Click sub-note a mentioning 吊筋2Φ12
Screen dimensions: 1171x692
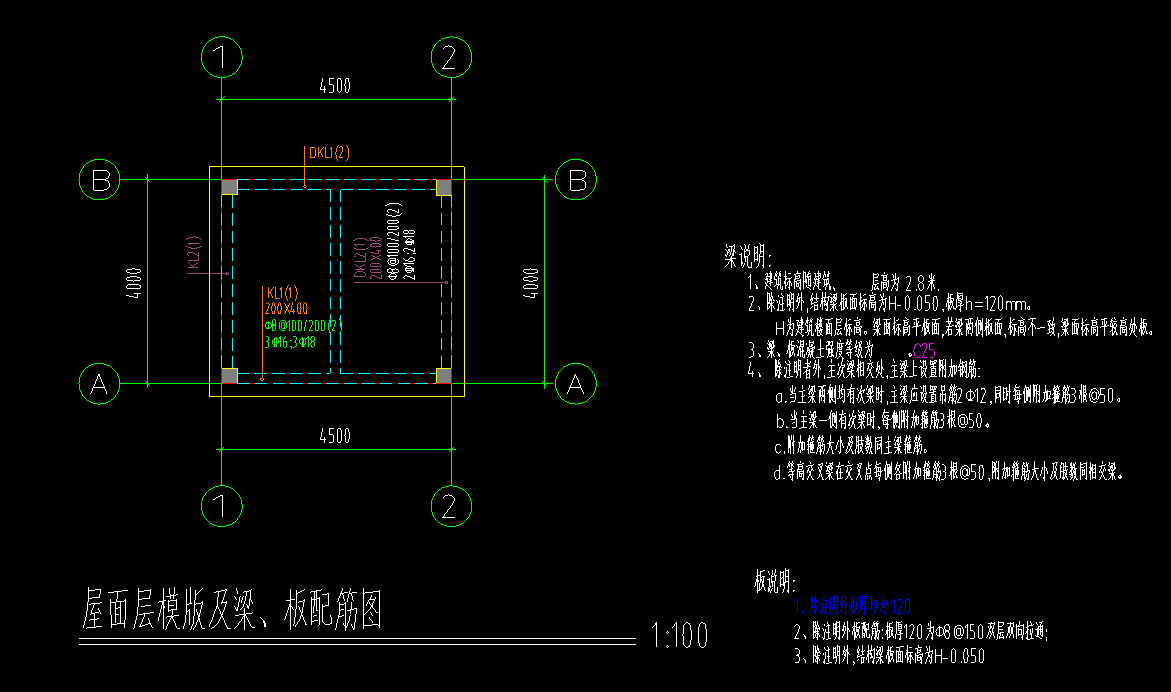click(x=948, y=396)
